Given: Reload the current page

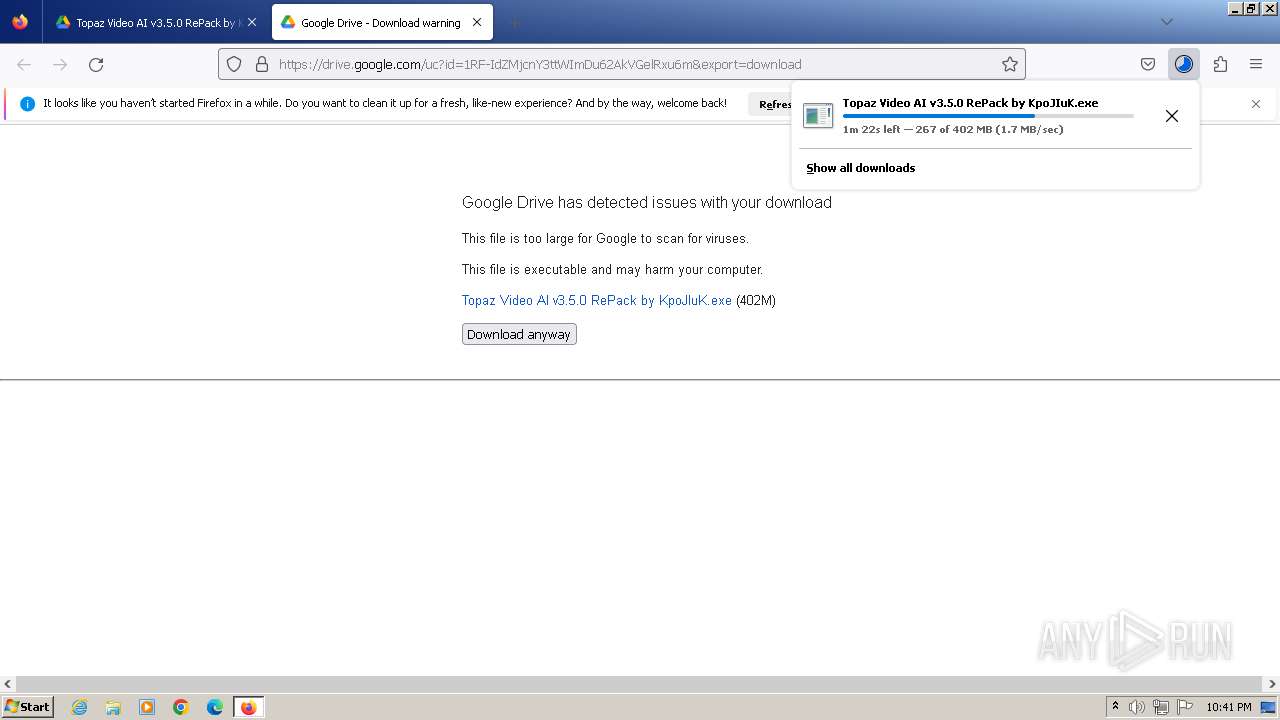Looking at the screenshot, I should tap(96, 64).
